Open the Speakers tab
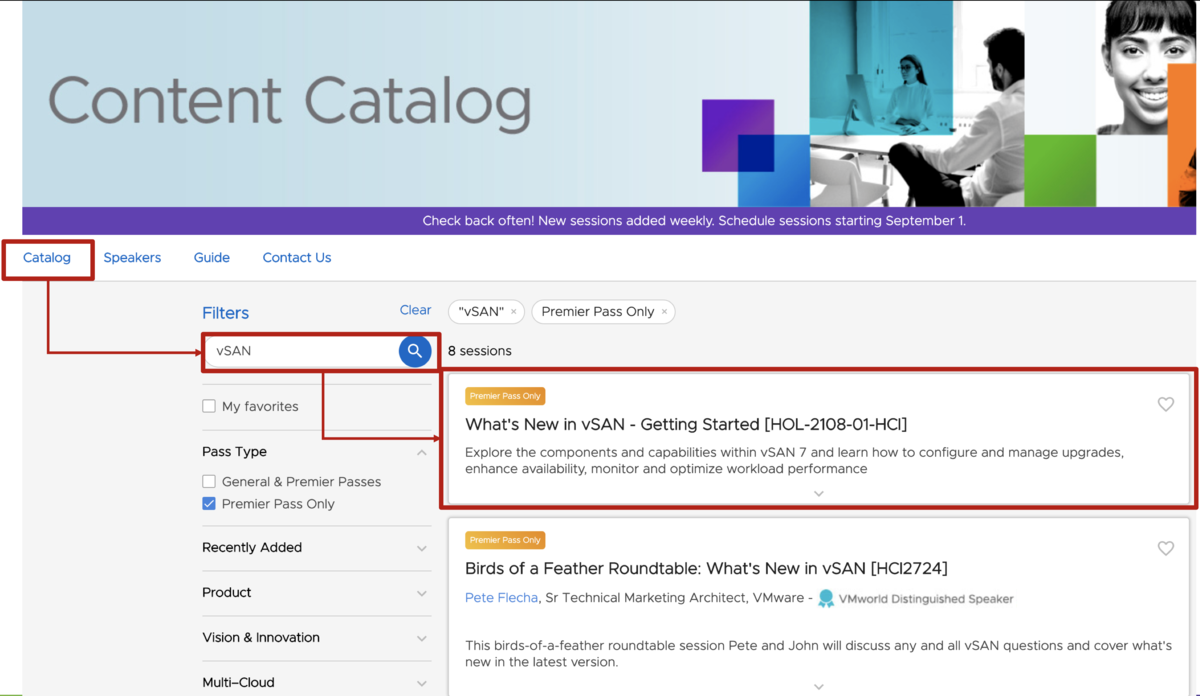This screenshot has width=1200, height=696. [132, 258]
